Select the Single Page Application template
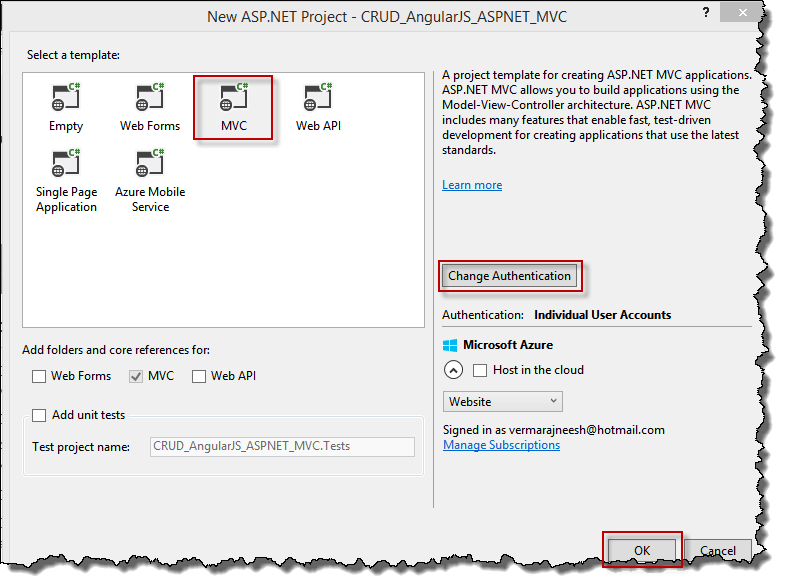Image resolution: width=786 pixels, height=586 pixels. [x=66, y=165]
